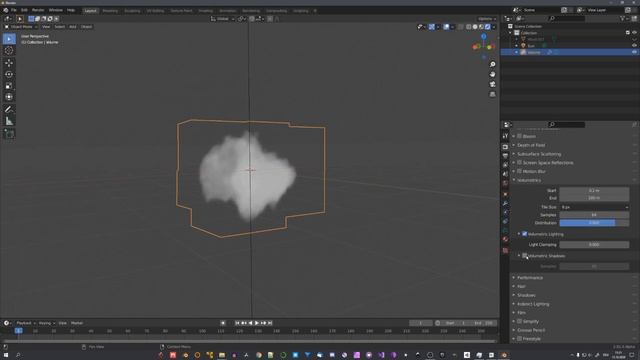Screen dimensions: 640x360
Task: Click the Light Clamping value field
Action: (594, 244)
